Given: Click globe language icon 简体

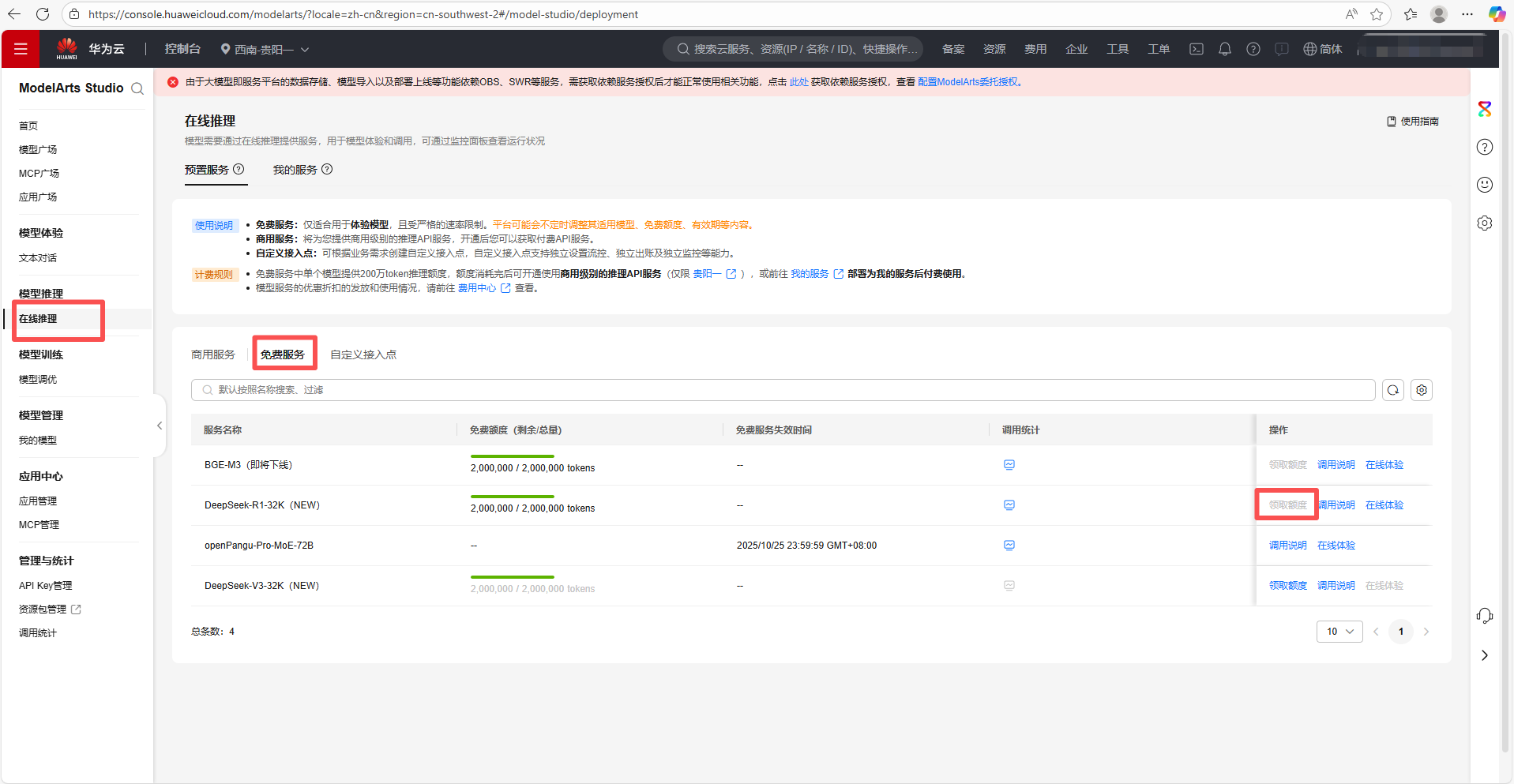Looking at the screenshot, I should point(1322,49).
